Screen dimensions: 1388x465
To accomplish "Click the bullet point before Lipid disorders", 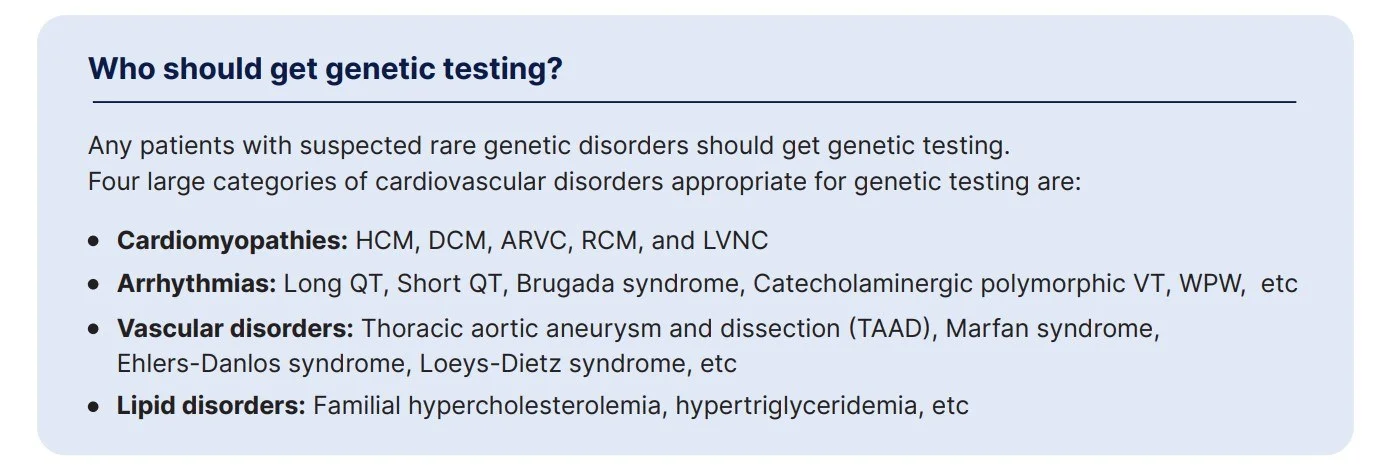I will click(x=94, y=407).
